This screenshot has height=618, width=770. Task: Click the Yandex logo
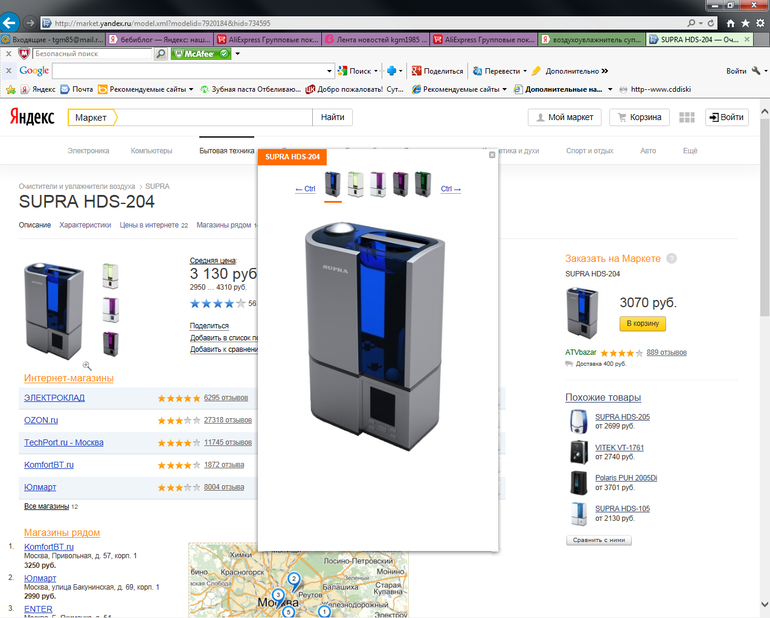click(x=33, y=117)
